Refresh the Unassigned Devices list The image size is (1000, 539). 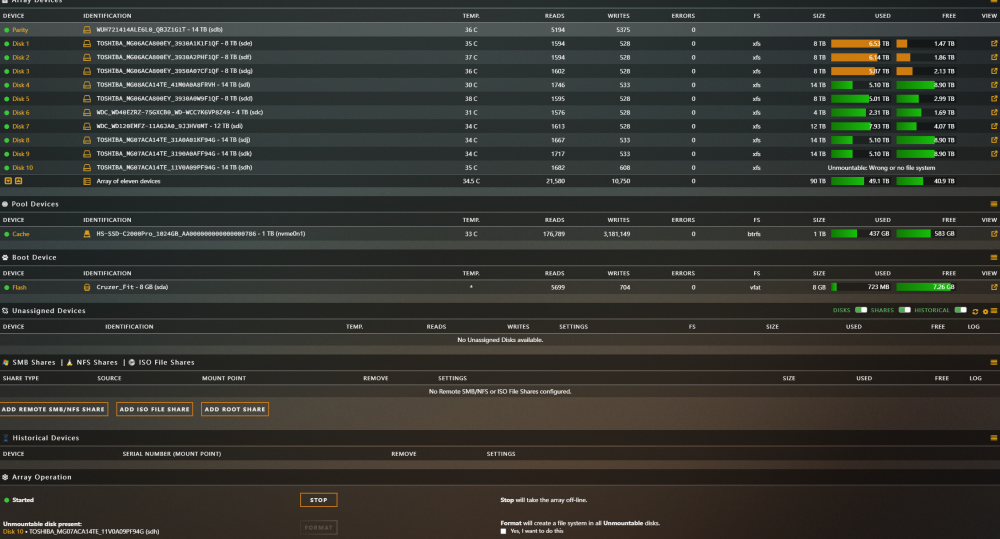point(975,311)
